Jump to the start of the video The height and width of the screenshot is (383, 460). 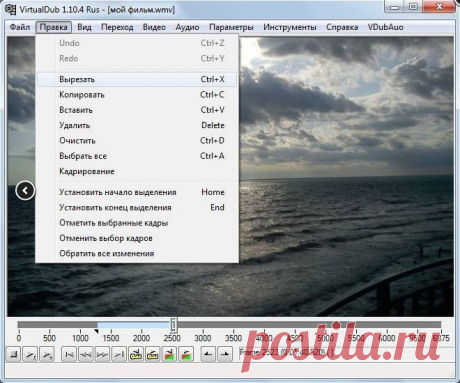pos(69,354)
